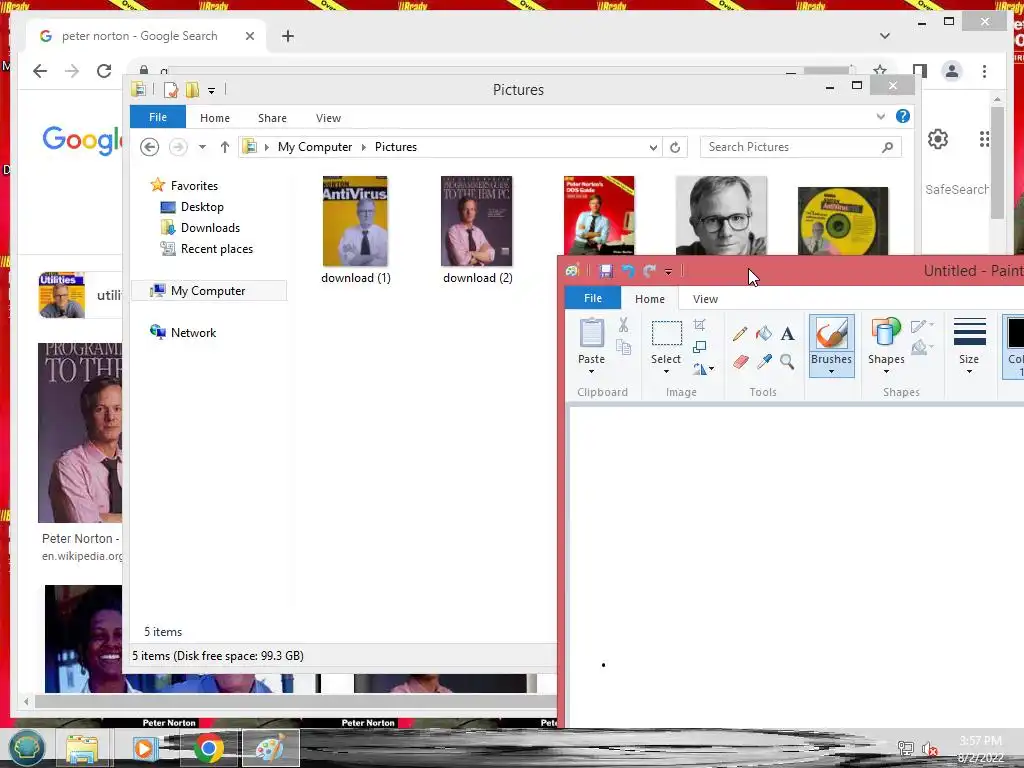The height and width of the screenshot is (768, 1024).
Task: Click the Up one level arrow in Explorer
Action: pos(225,147)
